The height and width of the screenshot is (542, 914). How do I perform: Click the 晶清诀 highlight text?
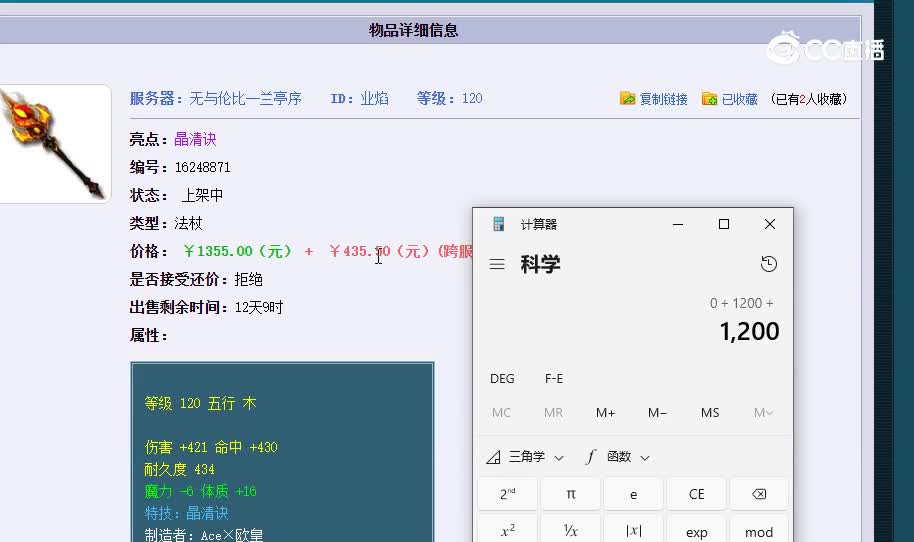[x=195, y=139]
